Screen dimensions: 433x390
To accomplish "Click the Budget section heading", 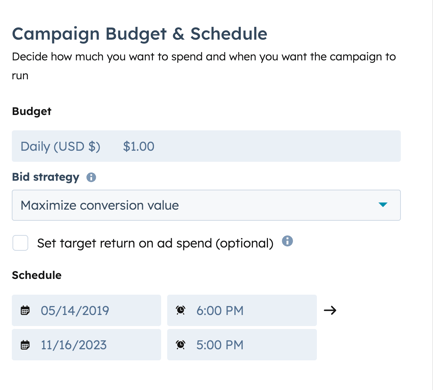I will (32, 111).
